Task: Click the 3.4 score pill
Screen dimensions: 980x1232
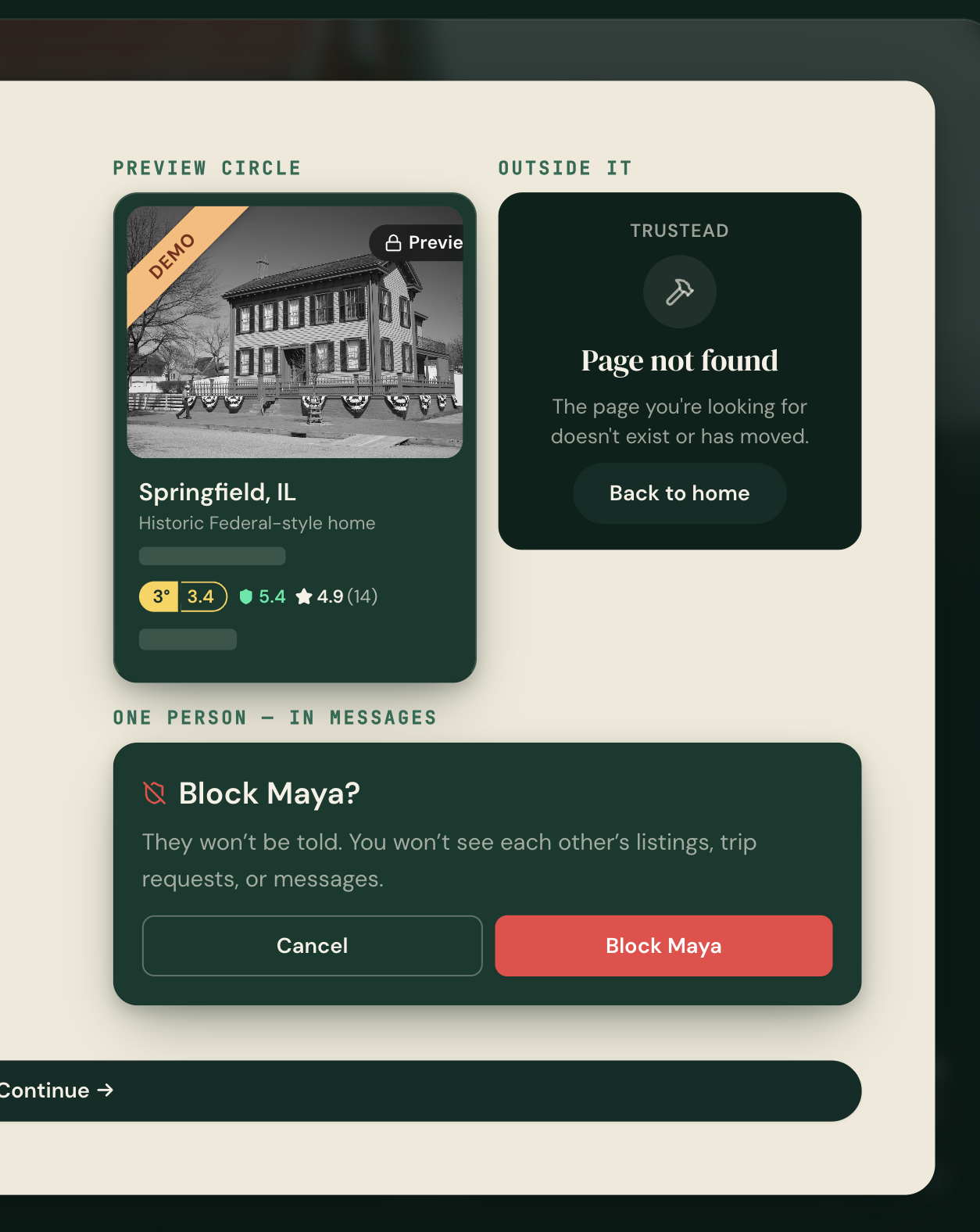Action: click(203, 596)
